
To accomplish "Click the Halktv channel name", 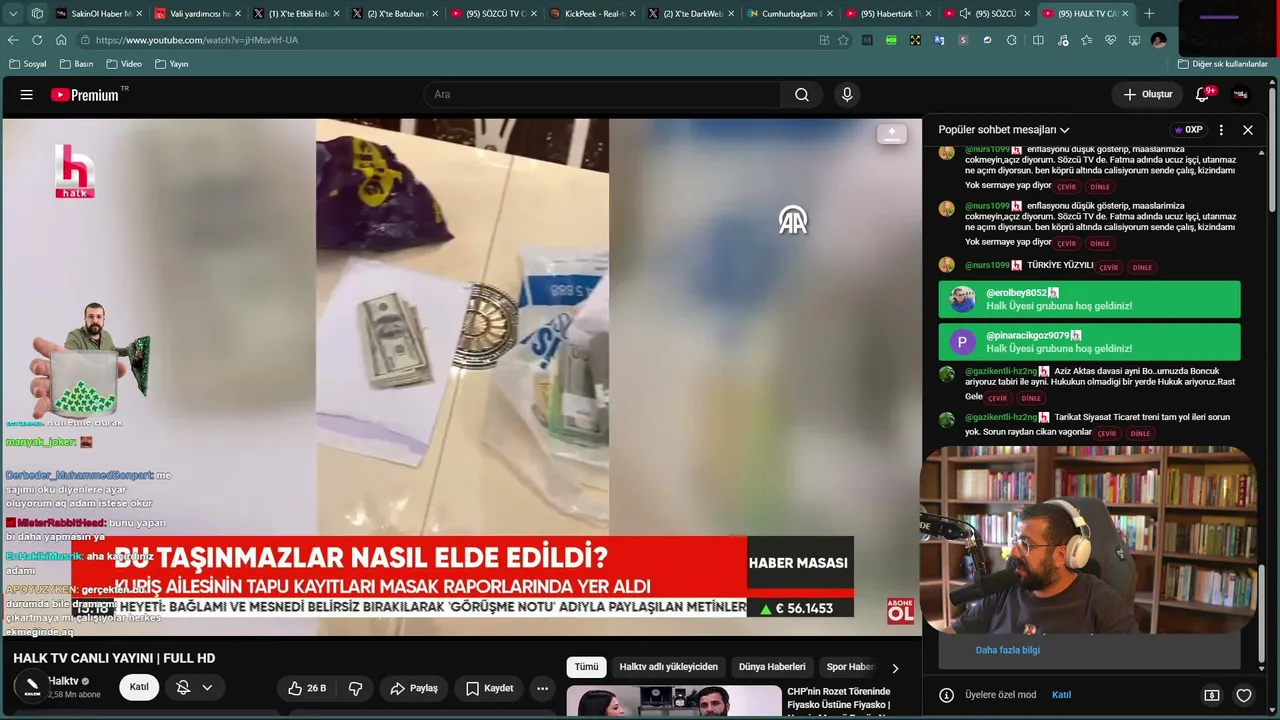I will coord(63,681).
